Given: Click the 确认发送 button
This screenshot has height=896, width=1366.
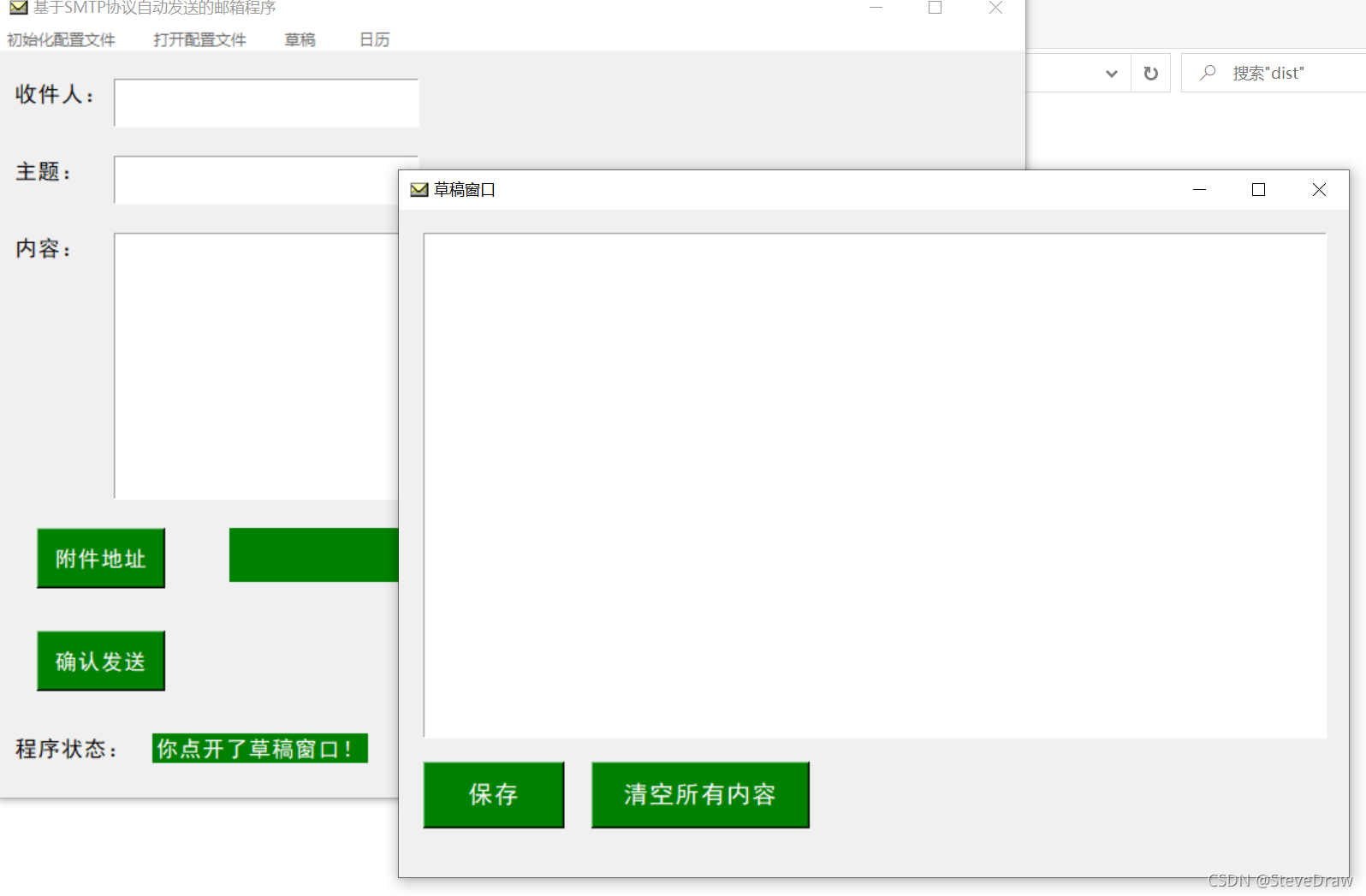Looking at the screenshot, I should (x=101, y=661).
